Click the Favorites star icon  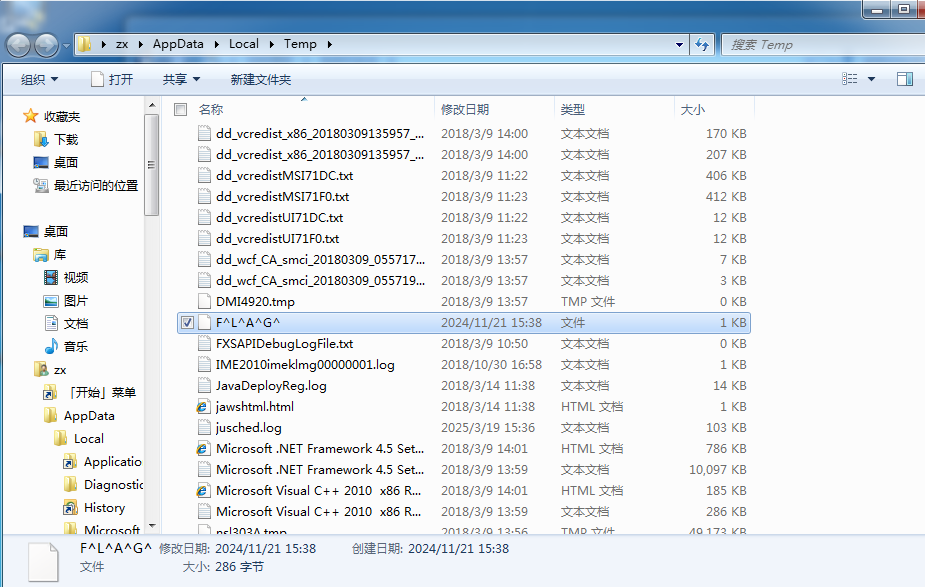pyautogui.click(x=31, y=117)
